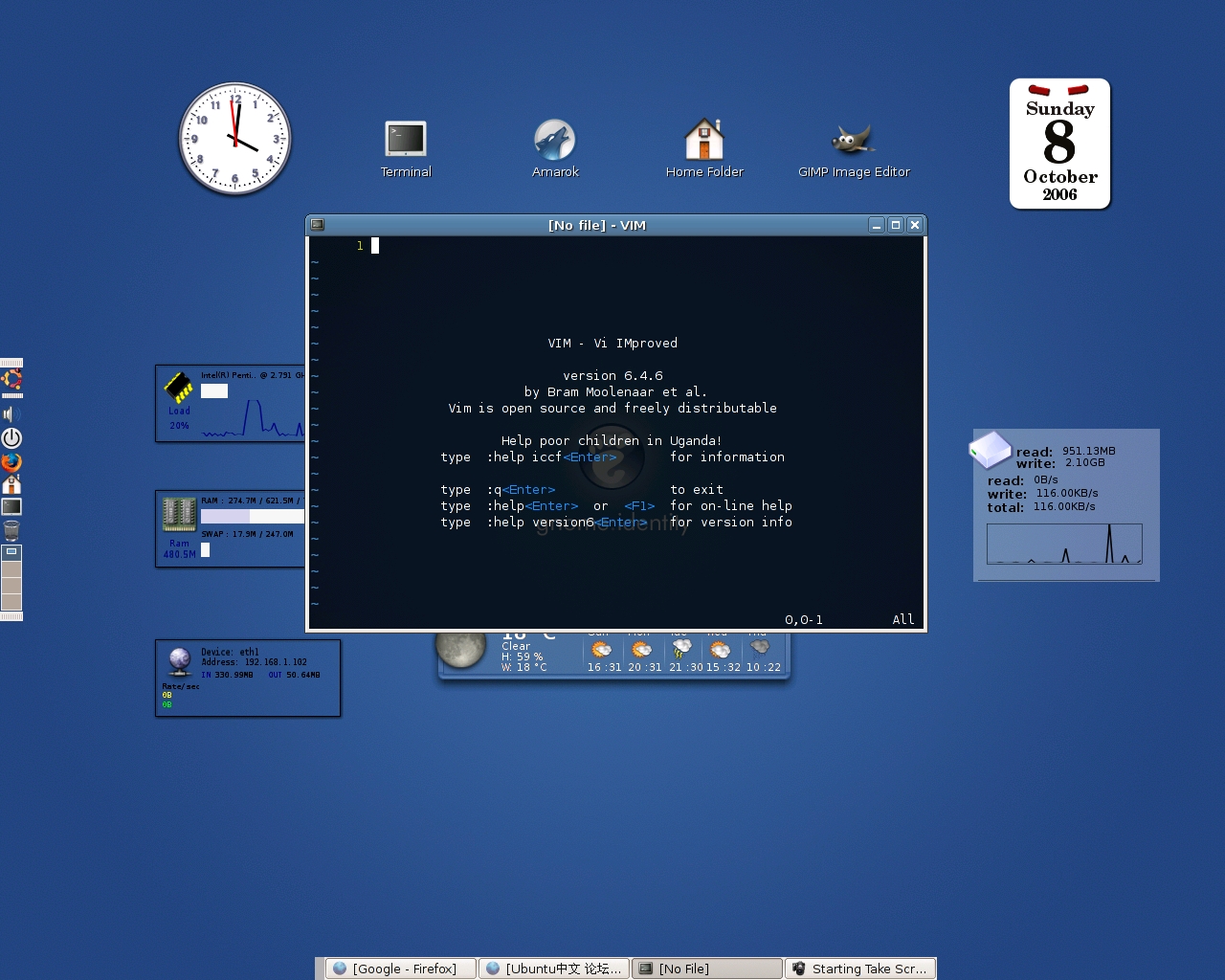
Task: Click 'Device: eth1' text in network widget
Action: 230,653
